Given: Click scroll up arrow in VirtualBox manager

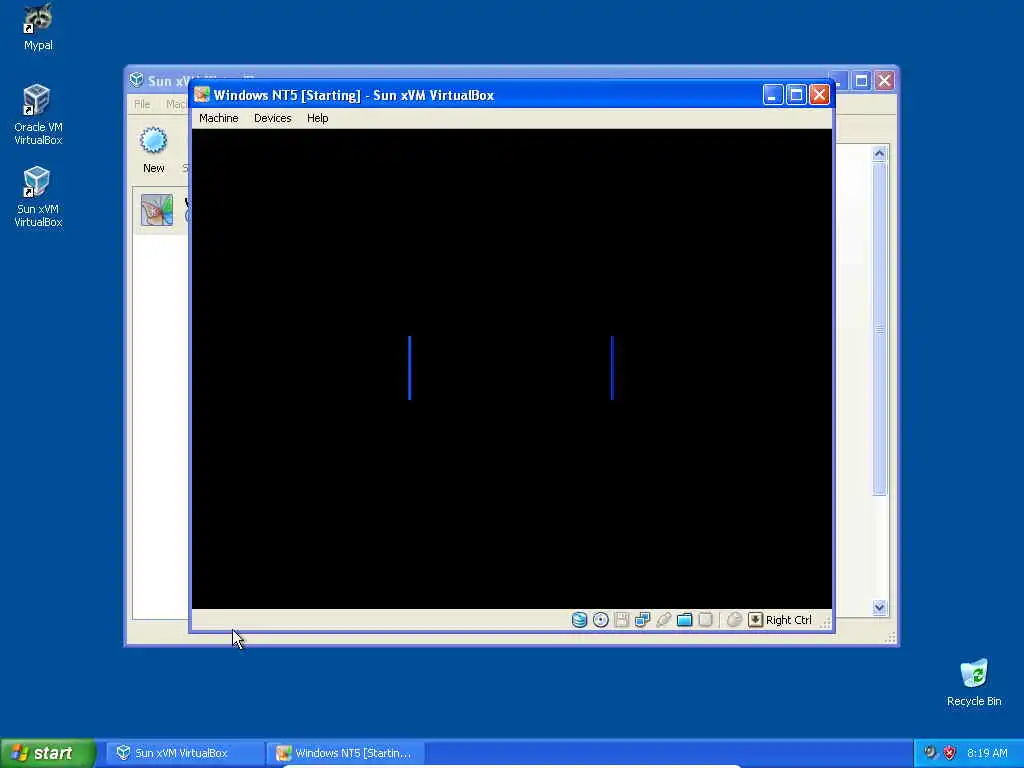Looking at the screenshot, I should pyautogui.click(x=879, y=154).
